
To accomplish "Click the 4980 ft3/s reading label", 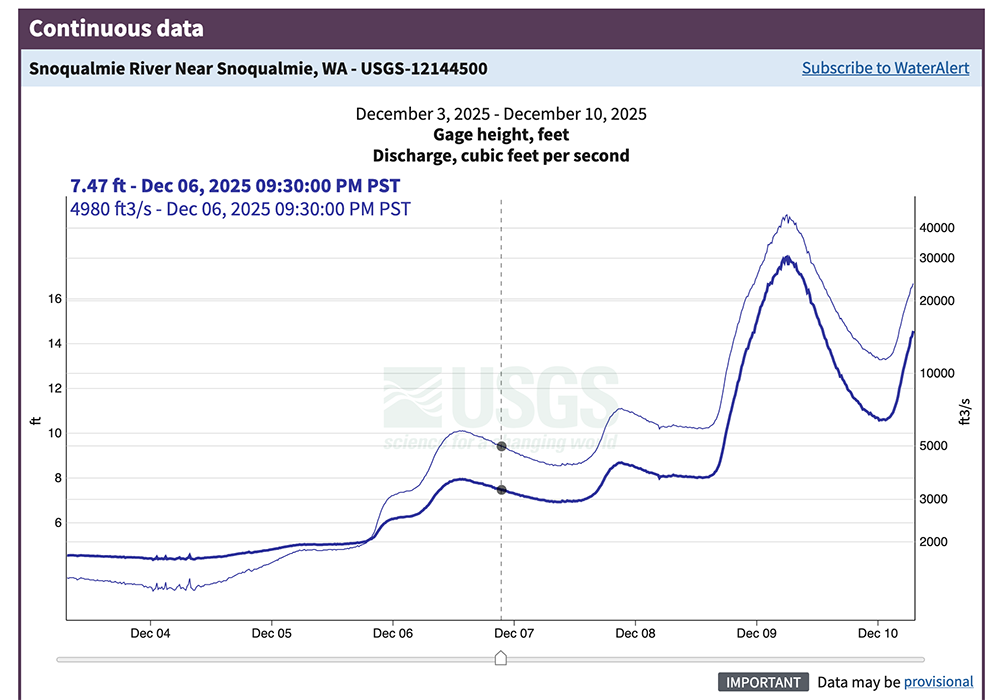I will pyautogui.click(x=240, y=209).
